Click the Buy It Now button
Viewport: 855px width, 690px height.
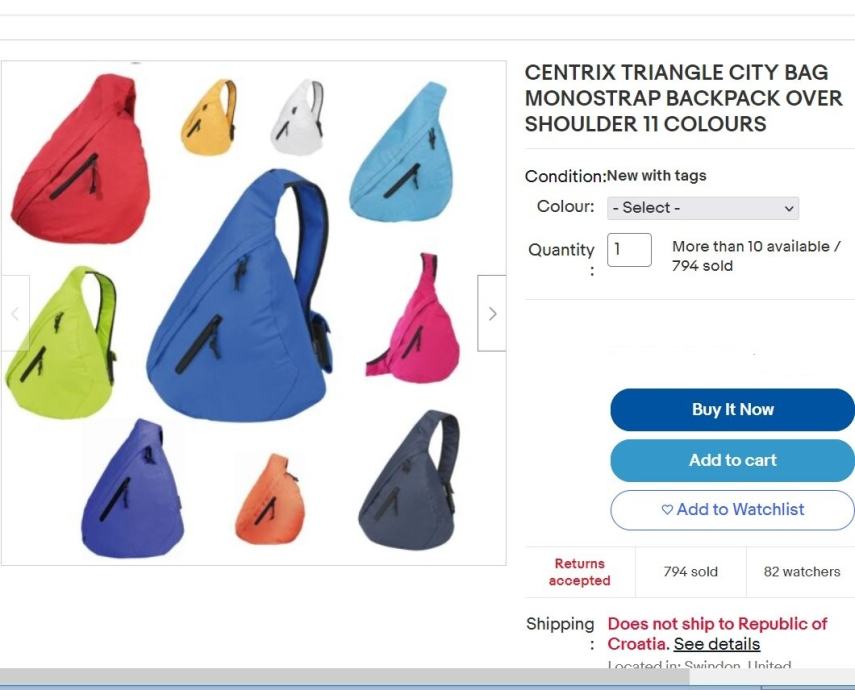coord(732,410)
